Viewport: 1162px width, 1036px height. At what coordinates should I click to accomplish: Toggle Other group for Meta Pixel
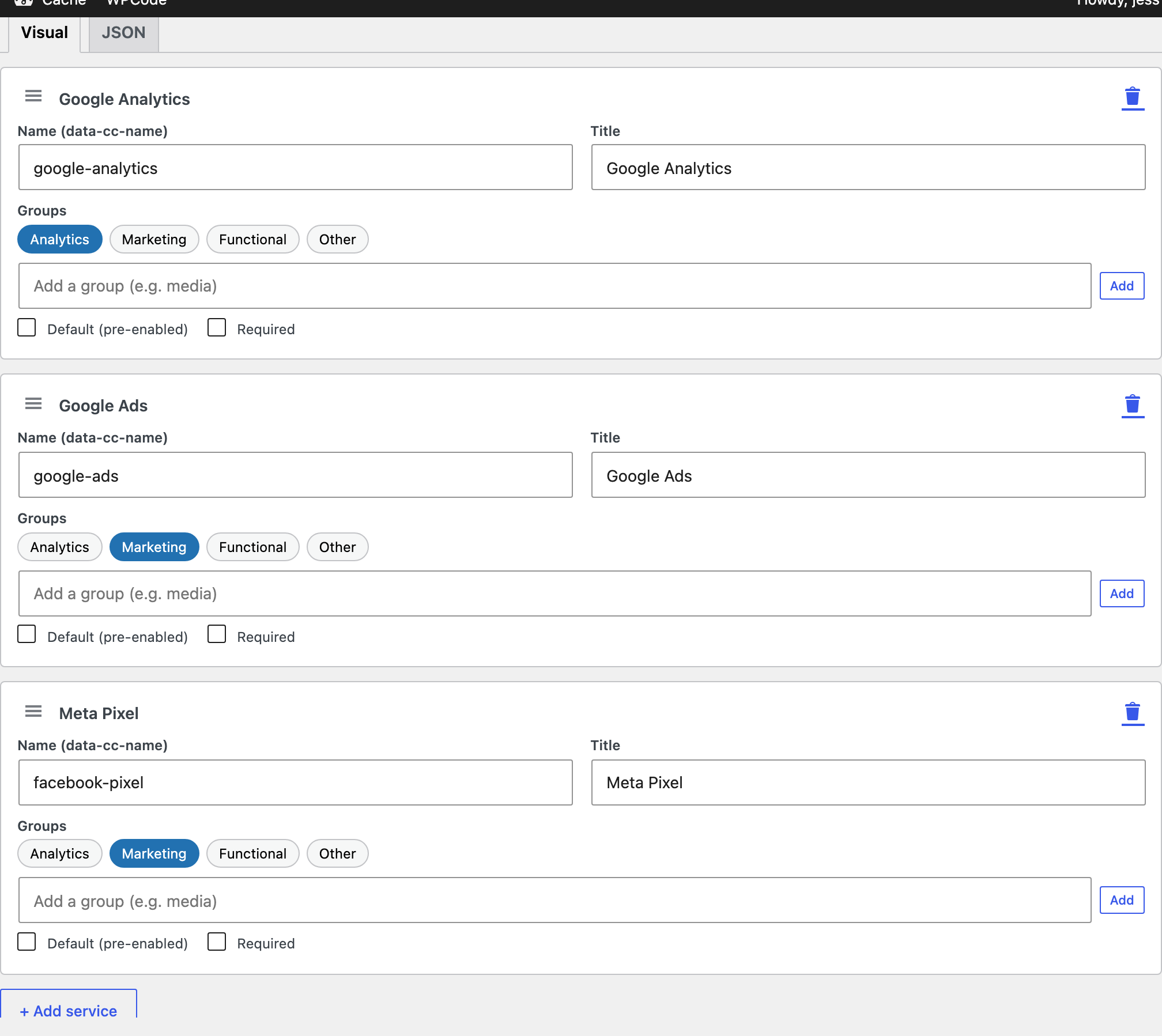(337, 854)
